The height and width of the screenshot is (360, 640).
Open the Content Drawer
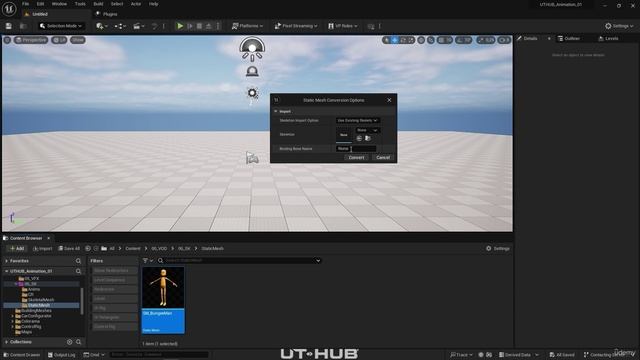pyautogui.click(x=22, y=355)
